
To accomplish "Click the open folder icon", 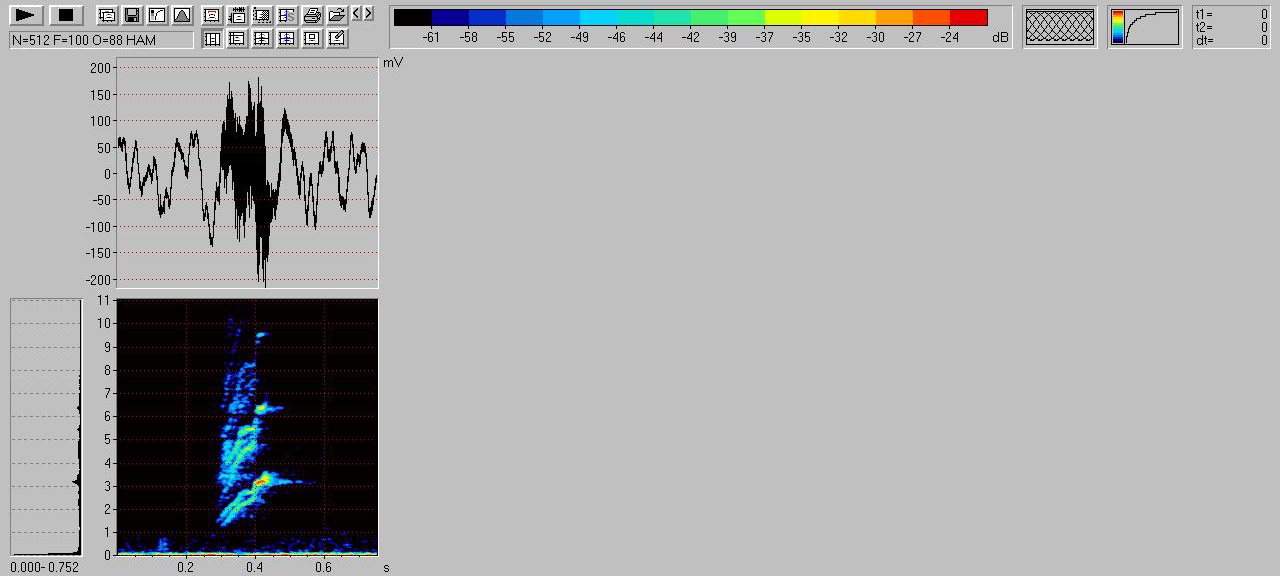I will click(x=337, y=15).
